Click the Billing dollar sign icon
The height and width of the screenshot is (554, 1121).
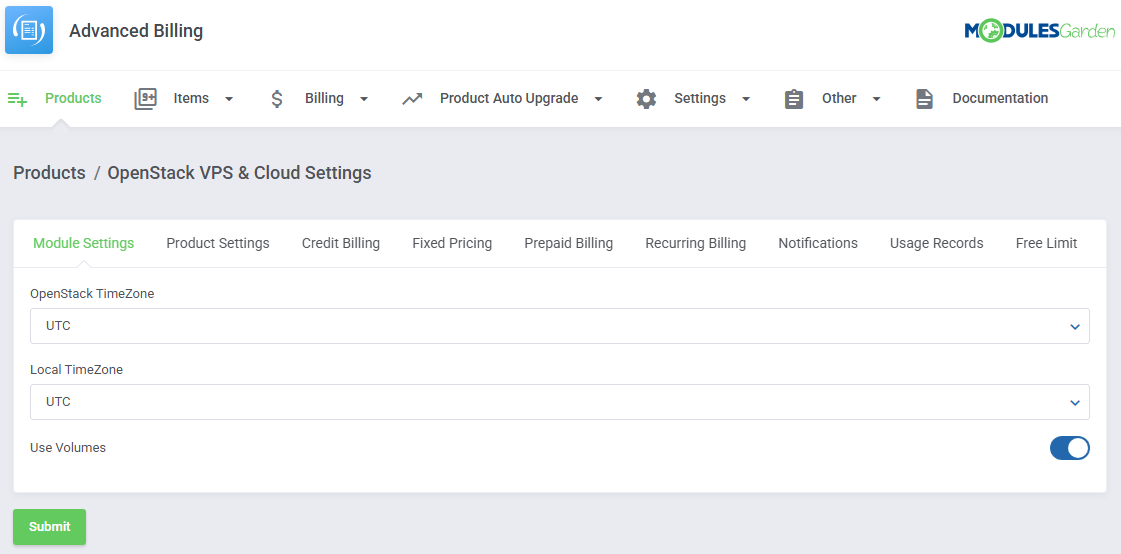click(x=277, y=99)
